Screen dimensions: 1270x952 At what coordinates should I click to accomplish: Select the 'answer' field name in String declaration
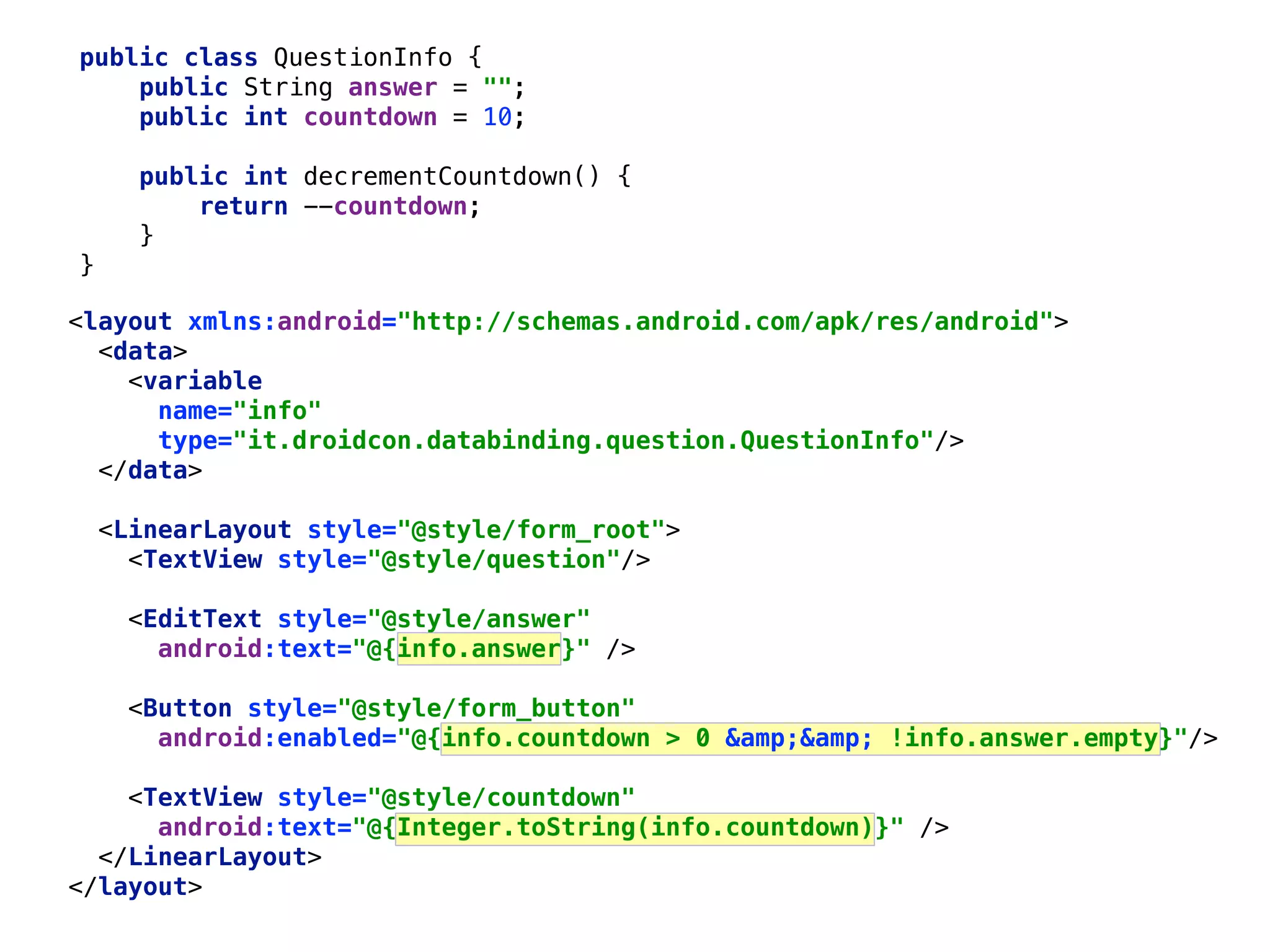[x=393, y=87]
